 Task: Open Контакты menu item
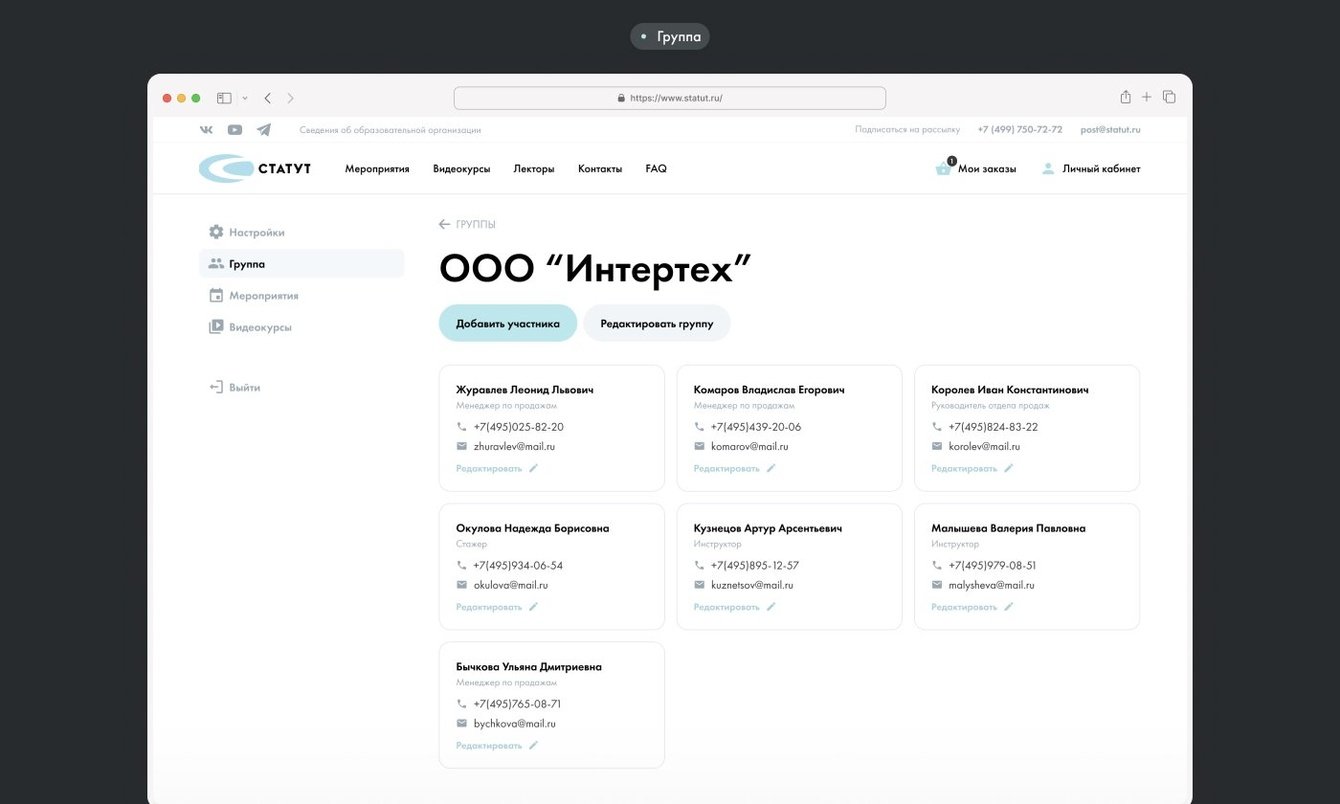point(600,169)
